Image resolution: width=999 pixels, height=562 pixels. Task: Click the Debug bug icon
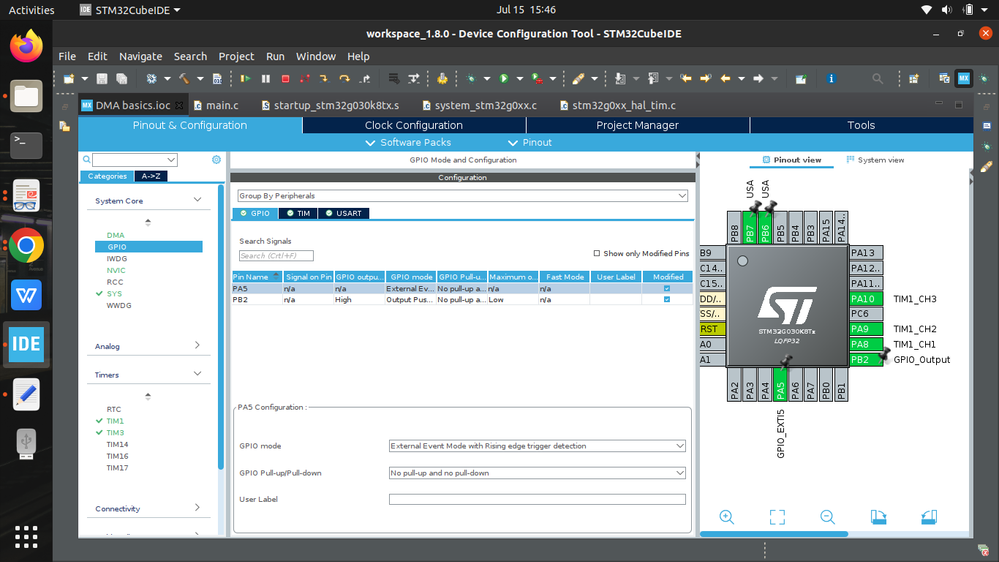[x=471, y=78]
